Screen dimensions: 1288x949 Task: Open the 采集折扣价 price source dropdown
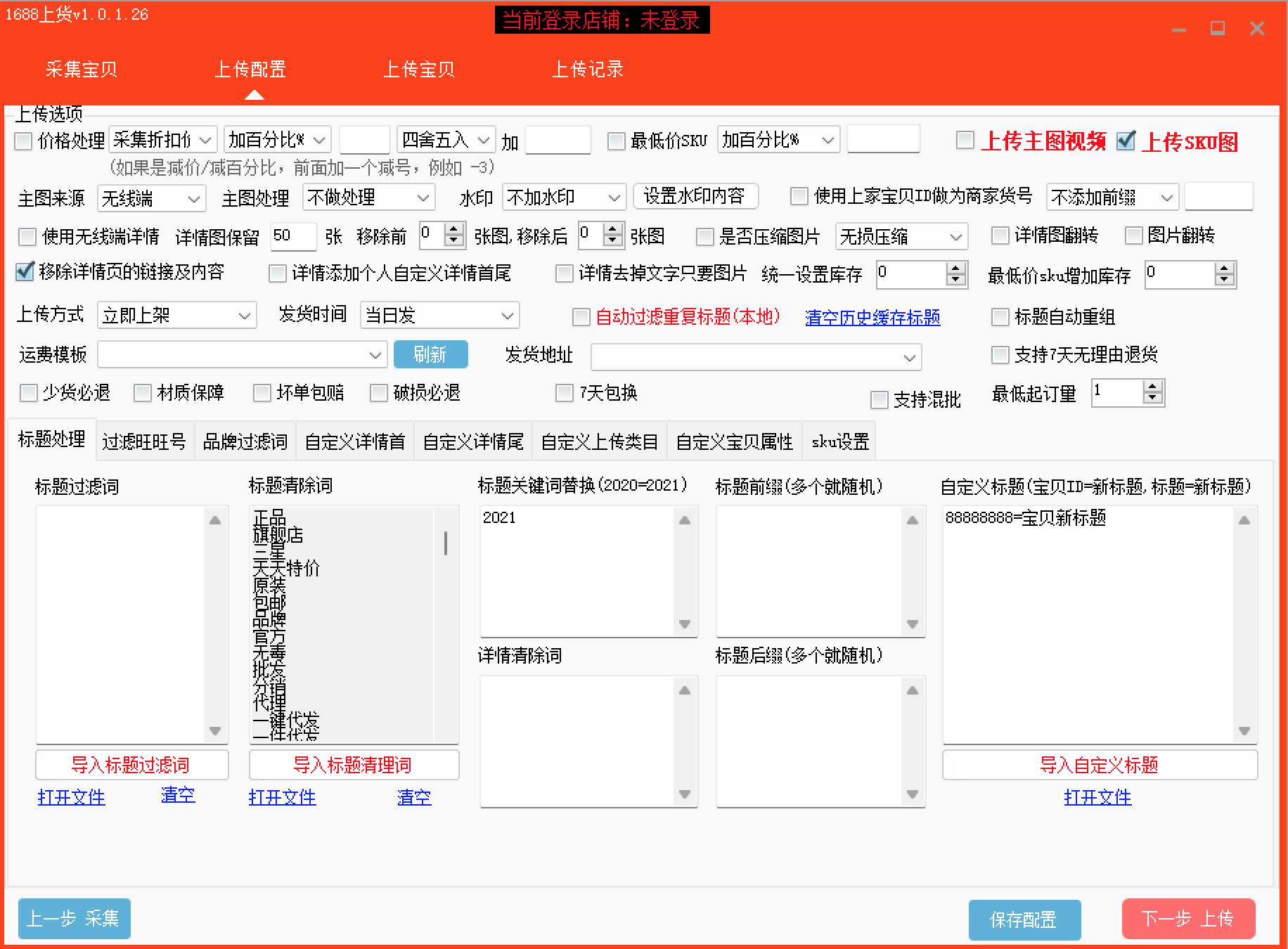click(x=163, y=140)
